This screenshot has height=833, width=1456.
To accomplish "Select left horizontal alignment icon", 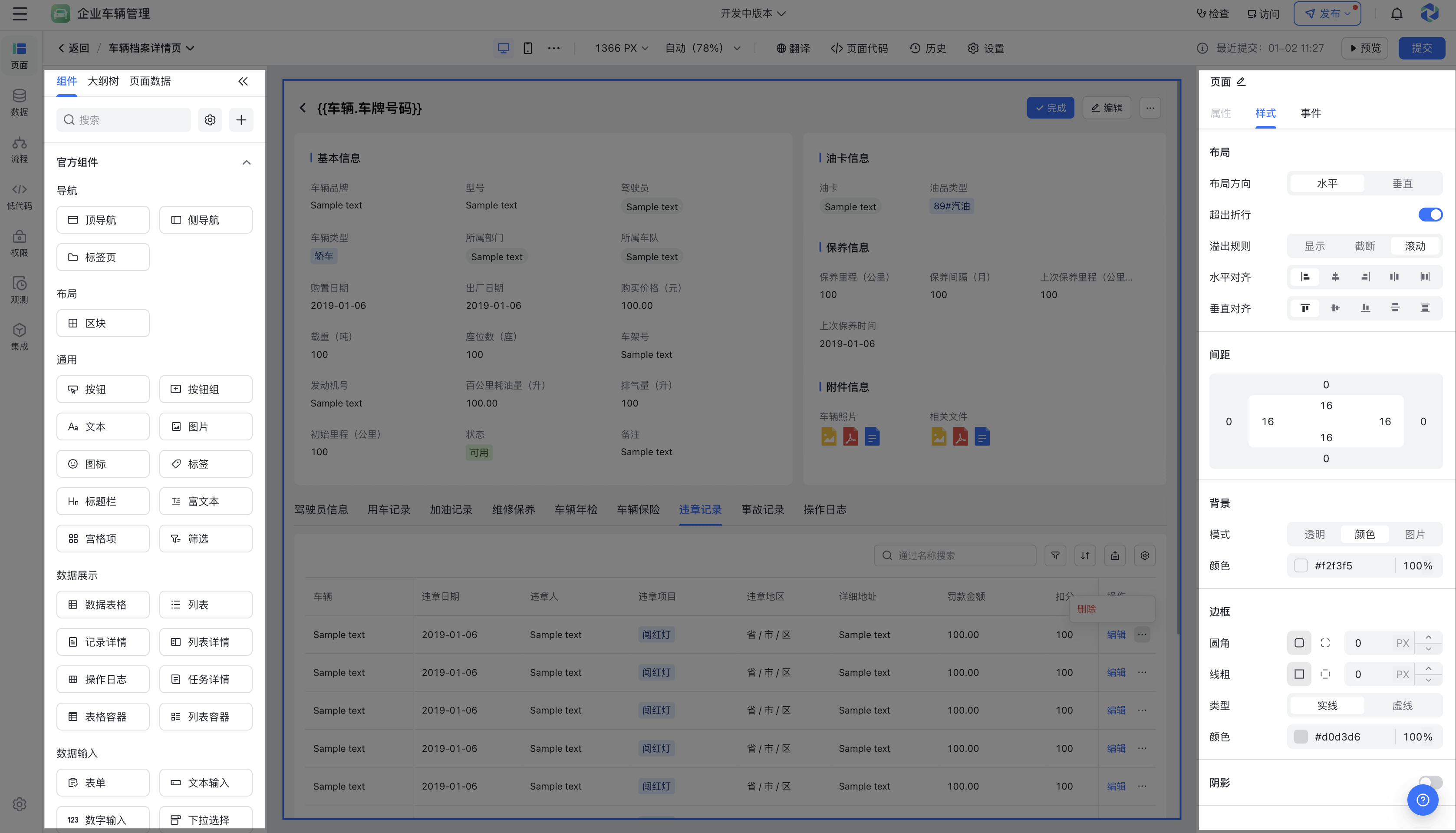I will 1305,277.
